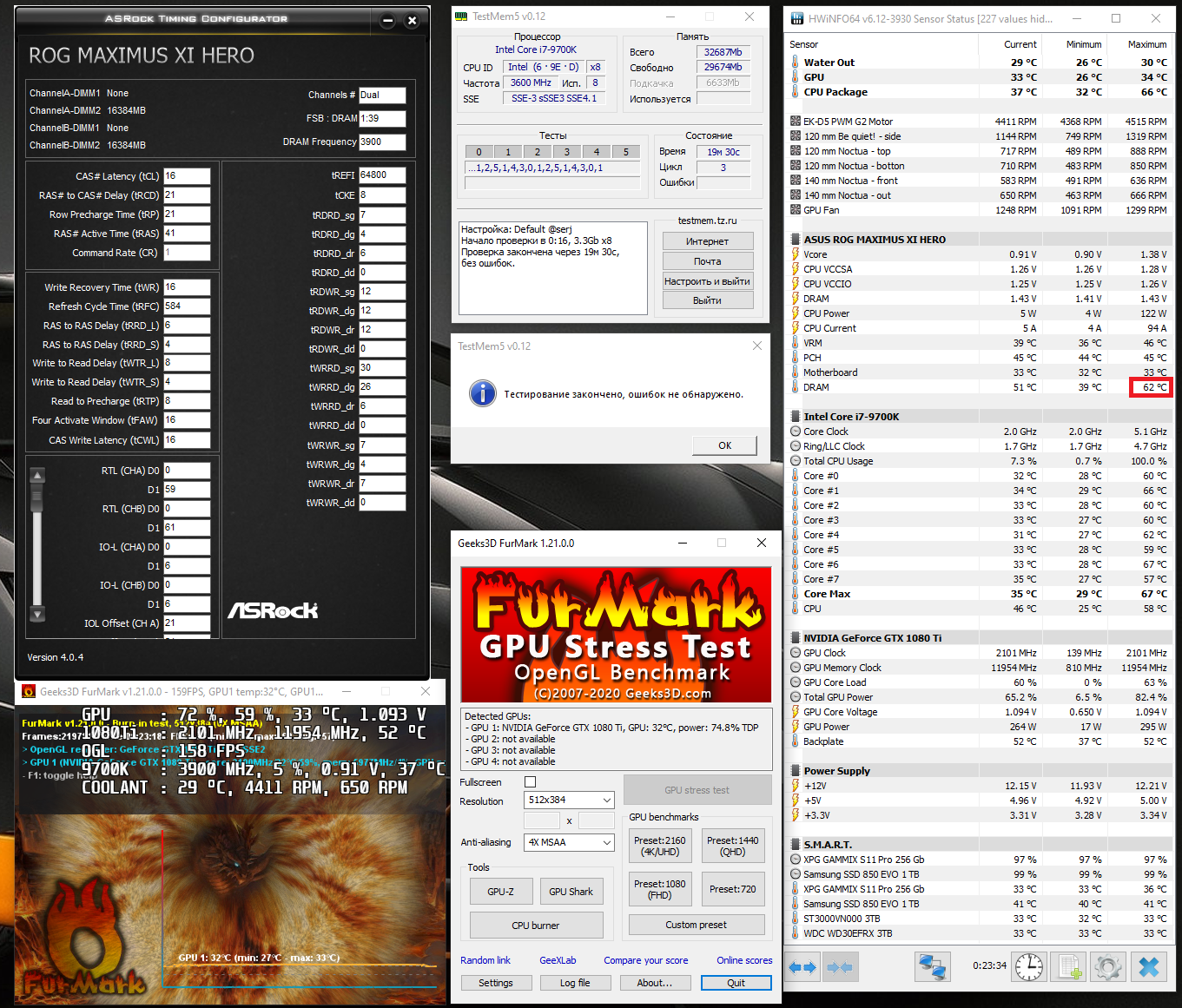Image resolution: width=1182 pixels, height=1008 pixels.
Task: Click test column 3 header in TestMem5
Action: click(x=567, y=152)
